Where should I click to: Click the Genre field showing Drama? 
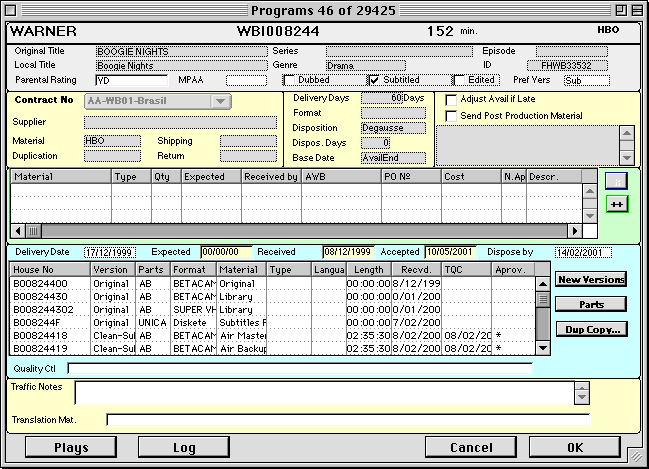[x=366, y=65]
